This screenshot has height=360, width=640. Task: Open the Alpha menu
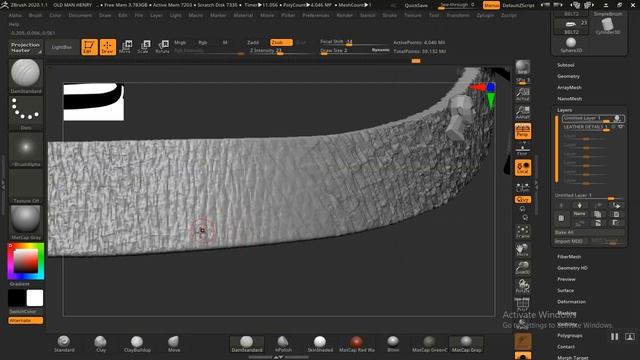15,15
